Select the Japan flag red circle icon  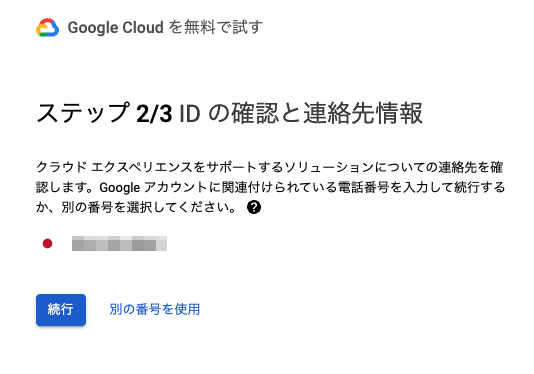(47, 244)
